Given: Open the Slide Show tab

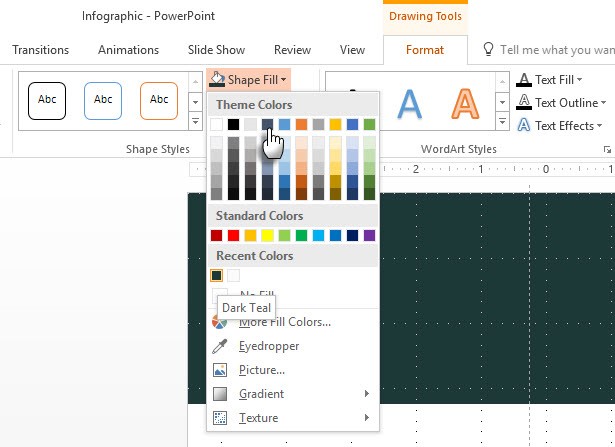Looking at the screenshot, I should 216,50.
